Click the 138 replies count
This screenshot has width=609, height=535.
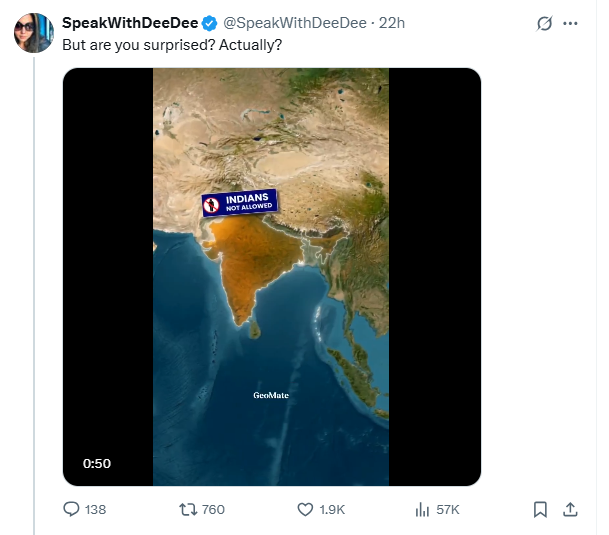click(x=95, y=509)
